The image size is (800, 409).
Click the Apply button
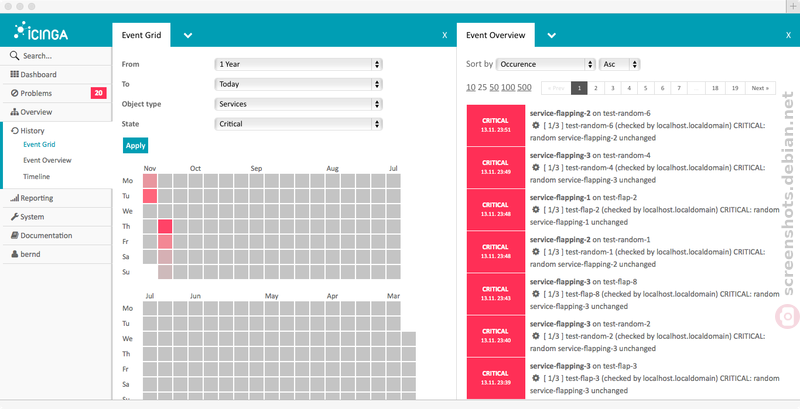(x=135, y=145)
